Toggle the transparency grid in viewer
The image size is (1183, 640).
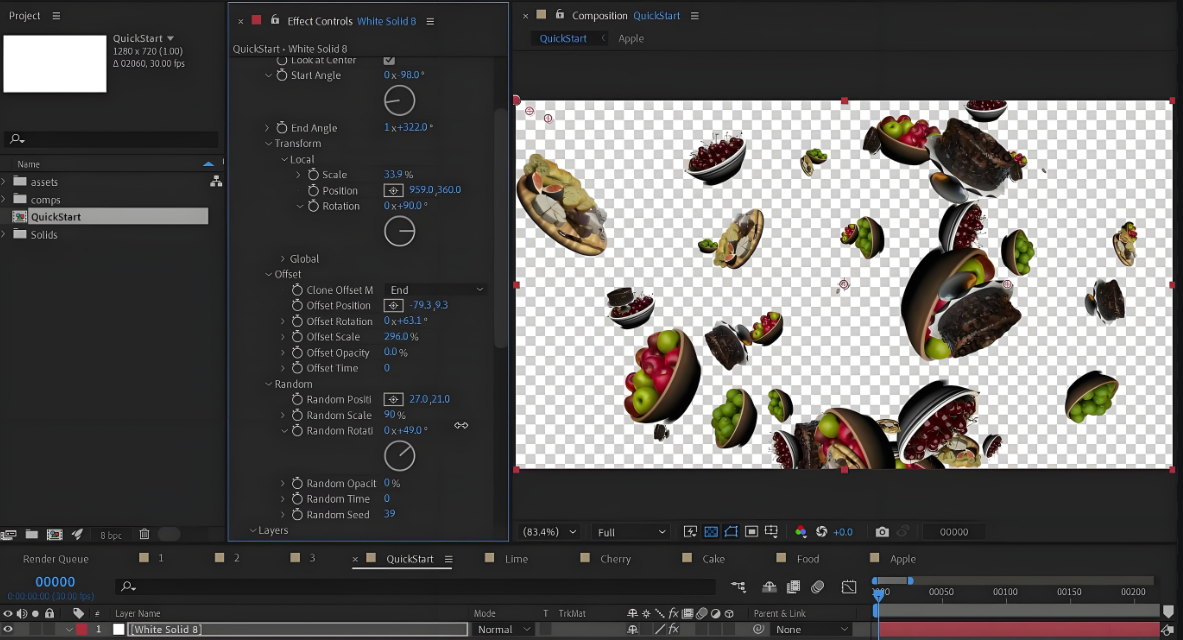click(x=711, y=532)
